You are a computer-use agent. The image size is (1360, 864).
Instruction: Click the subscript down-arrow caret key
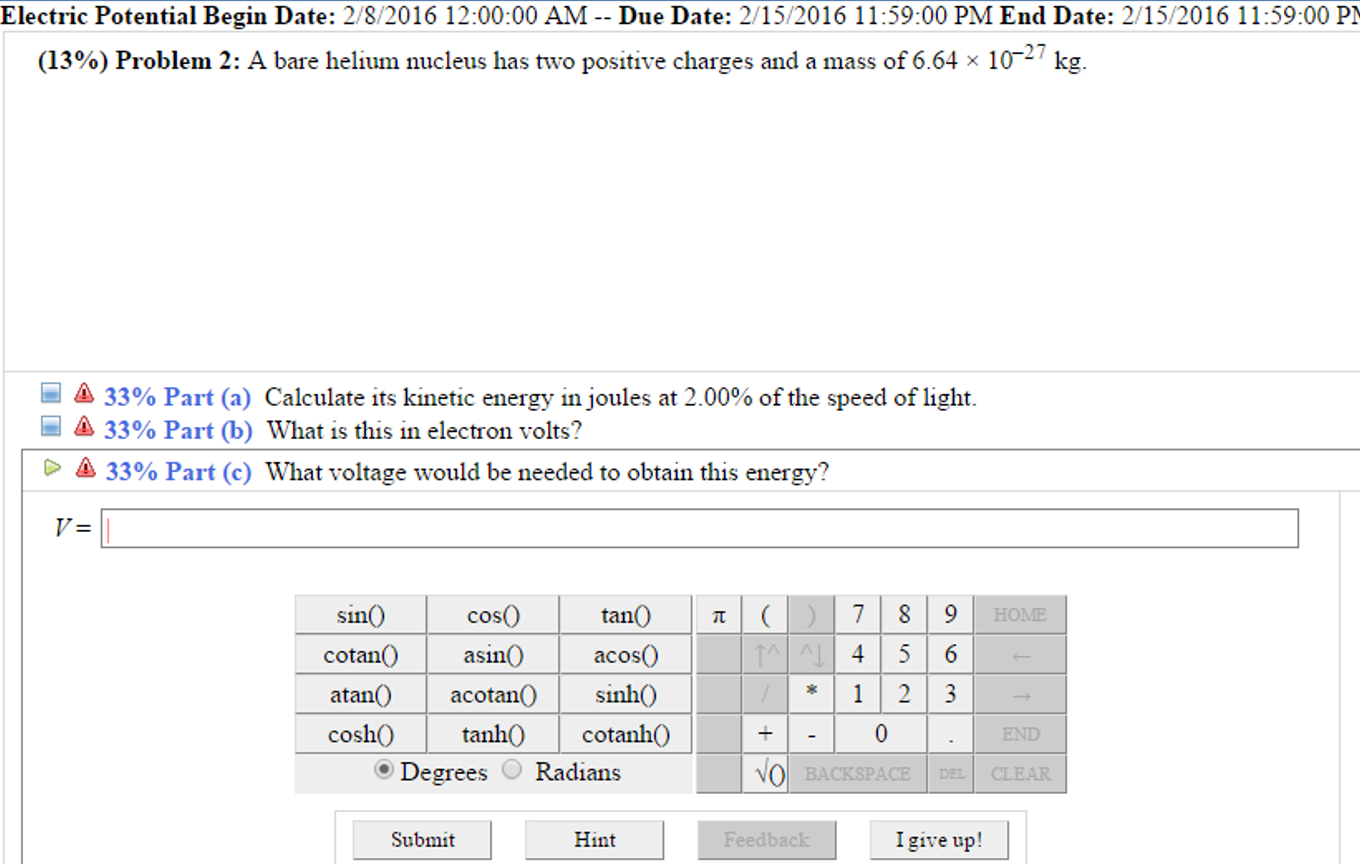811,655
